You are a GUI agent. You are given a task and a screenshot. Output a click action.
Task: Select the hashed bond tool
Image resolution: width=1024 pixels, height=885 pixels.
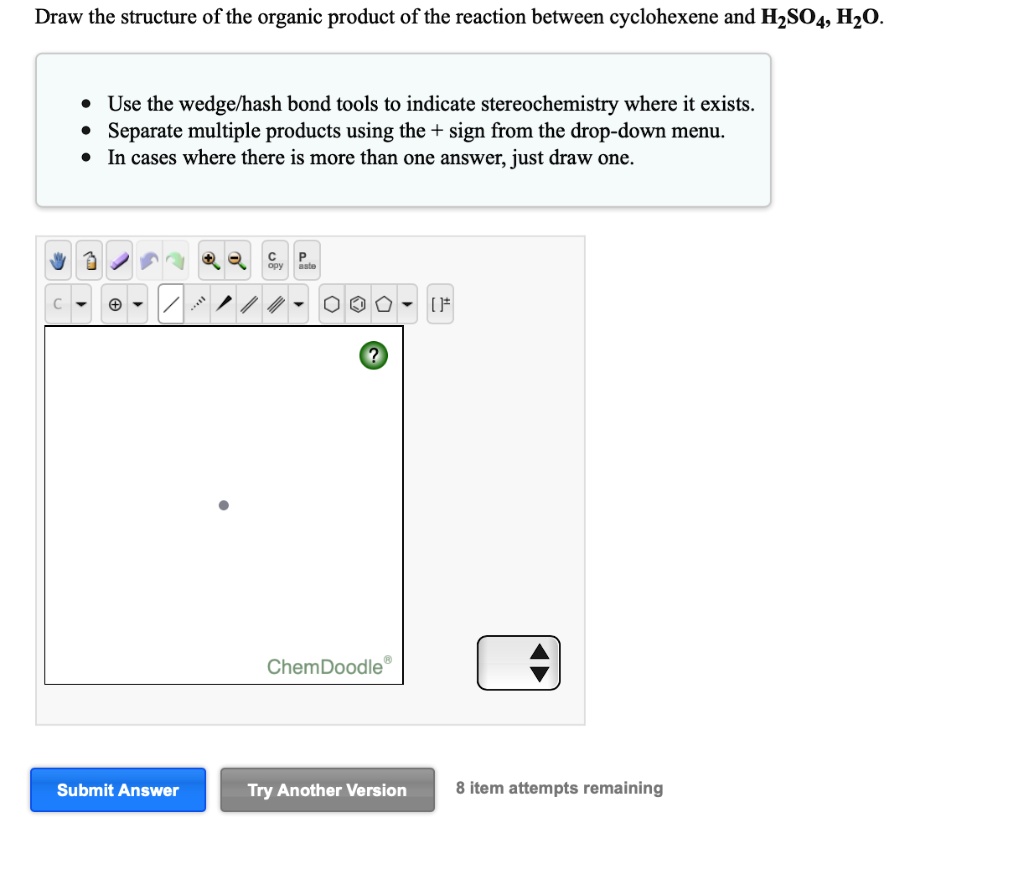coord(196,303)
